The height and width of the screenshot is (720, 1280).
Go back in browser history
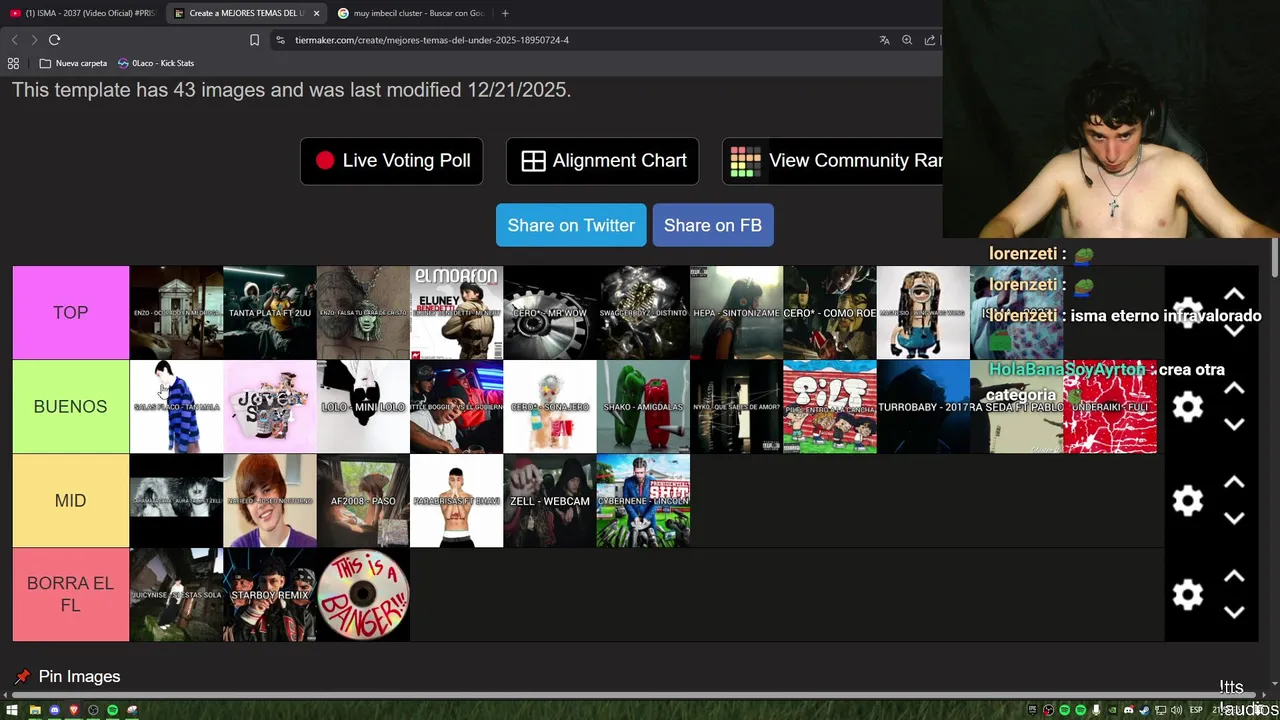(14, 40)
